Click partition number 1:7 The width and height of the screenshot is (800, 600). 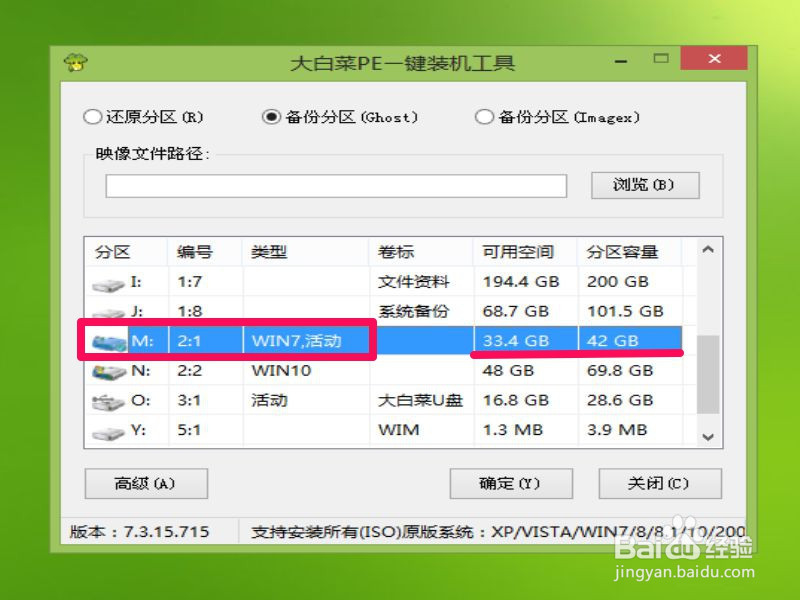(189, 282)
